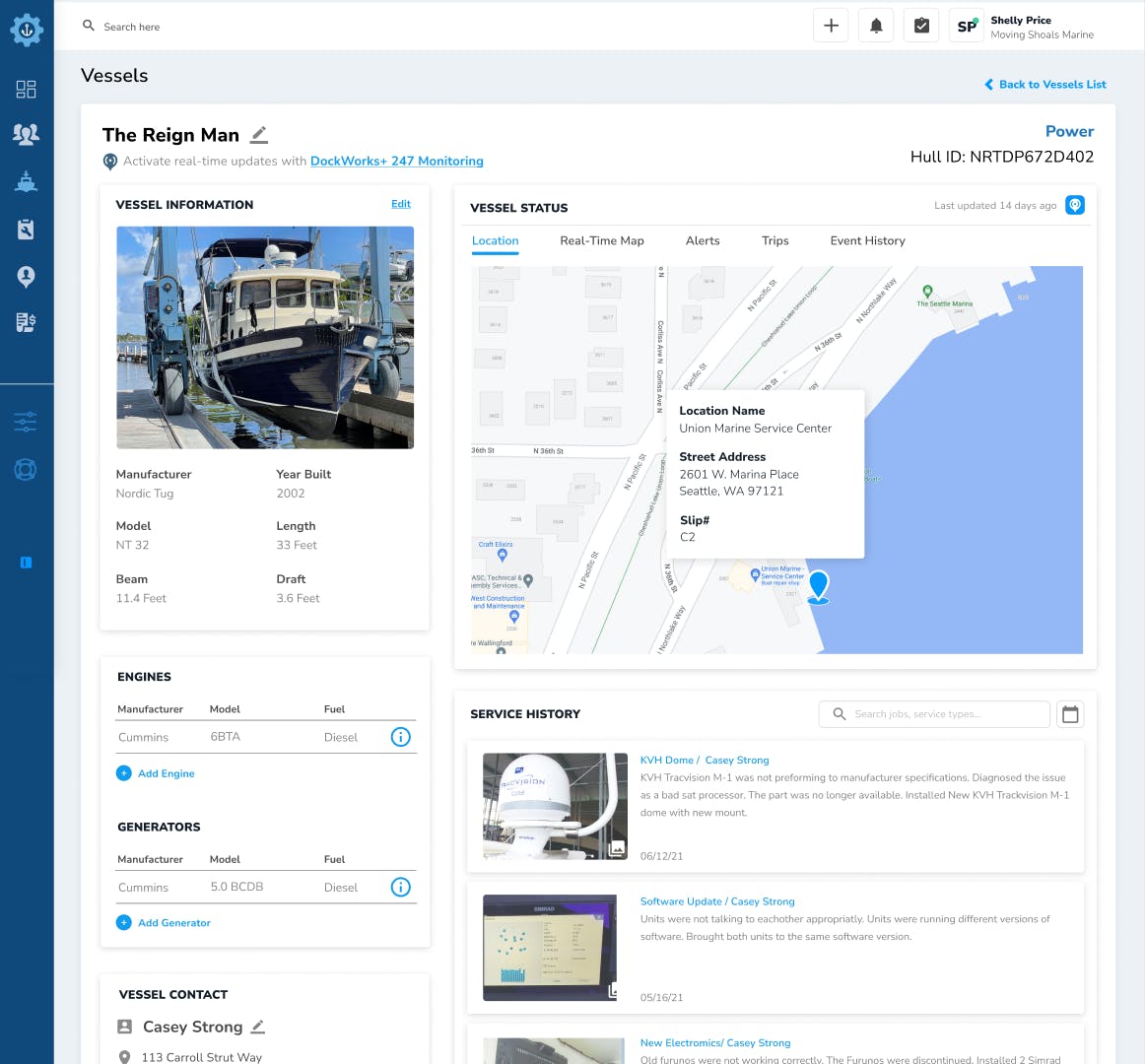This screenshot has height=1064, width=1145.
Task: Click the 2002 year built value
Action: coord(291,494)
